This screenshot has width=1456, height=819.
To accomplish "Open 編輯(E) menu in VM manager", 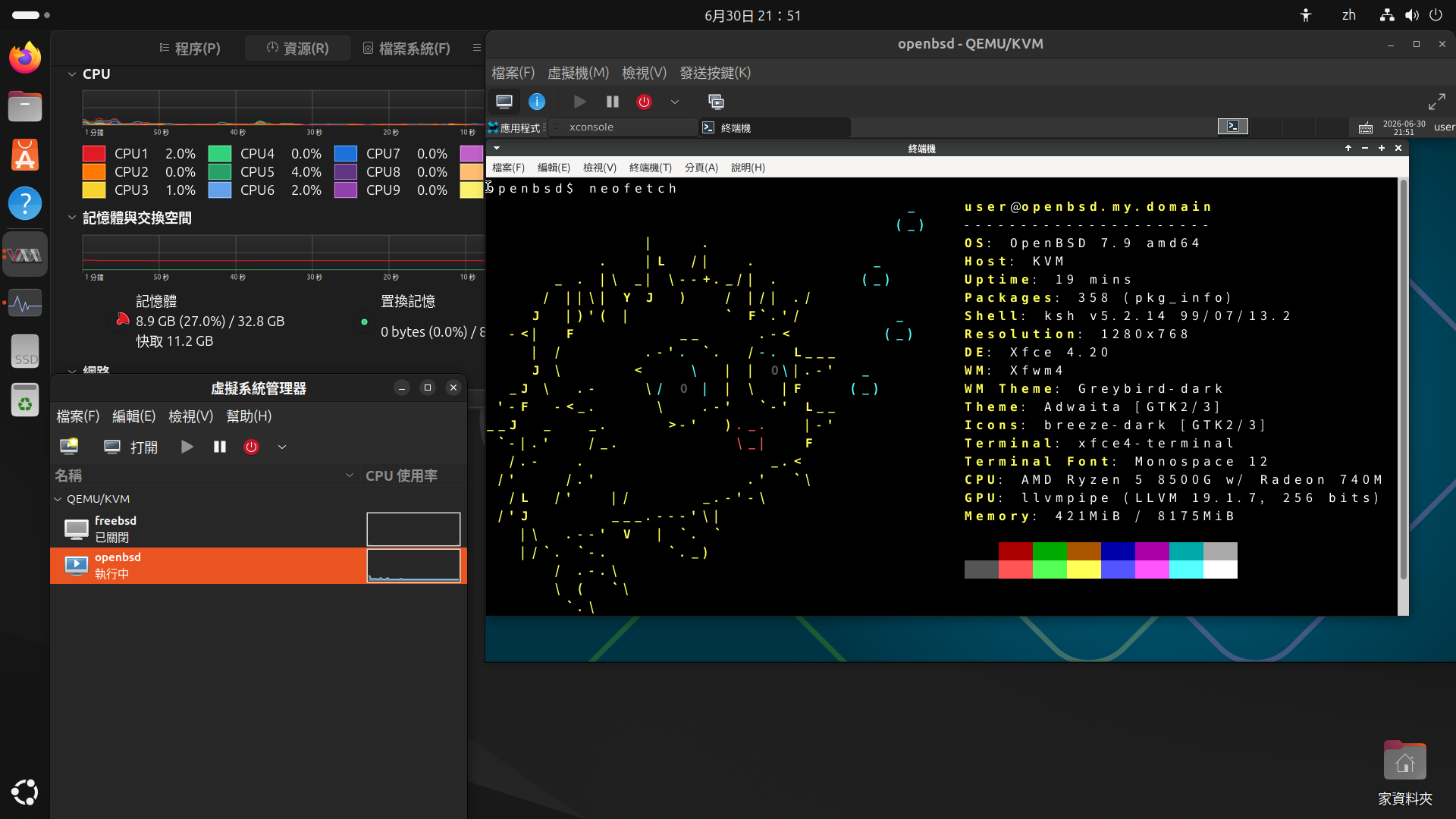I will click(x=133, y=416).
